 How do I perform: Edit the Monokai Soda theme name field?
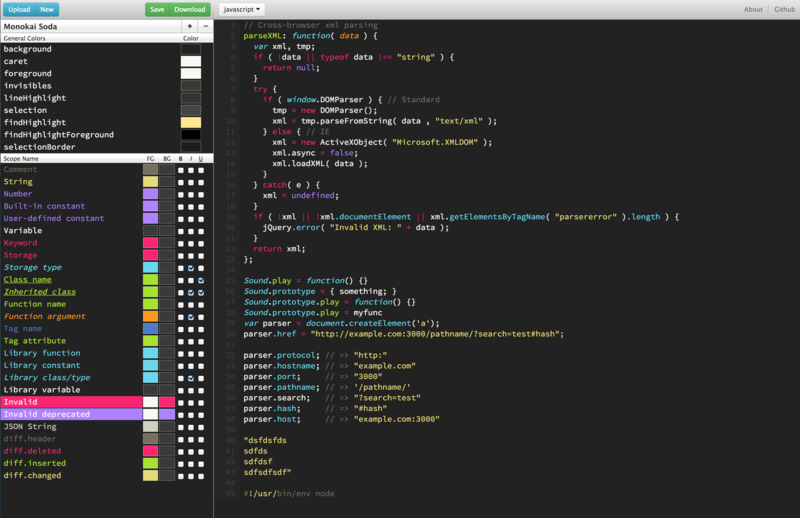click(x=92, y=26)
